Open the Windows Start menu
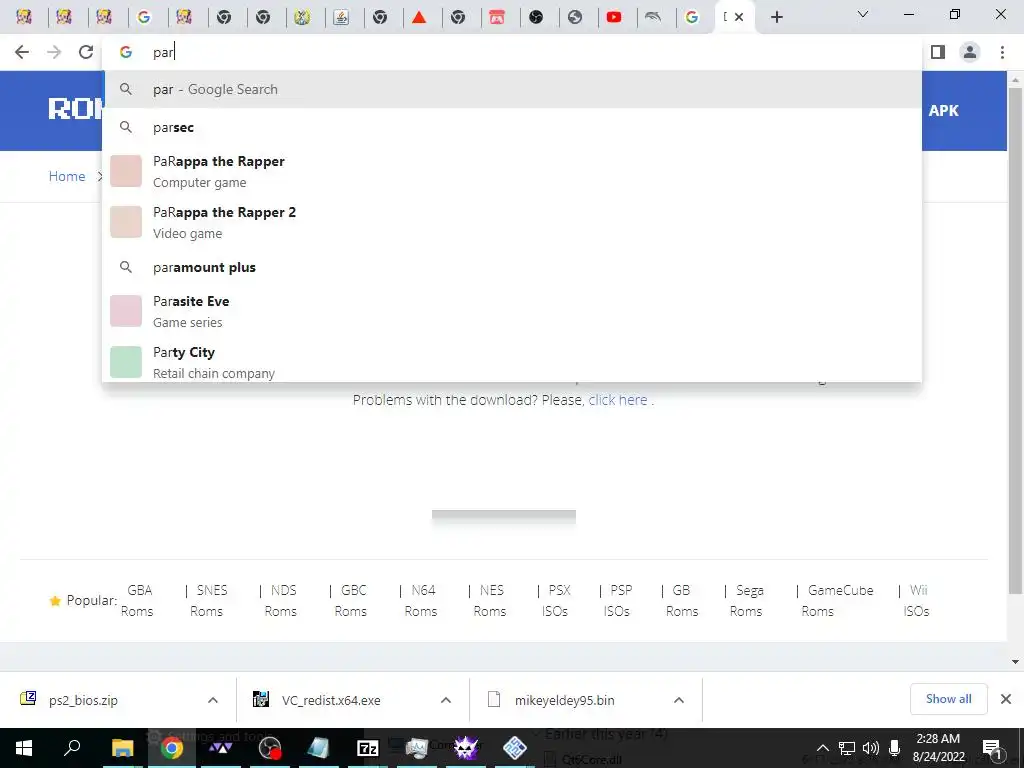Image resolution: width=1024 pixels, height=768 pixels. click(24, 748)
